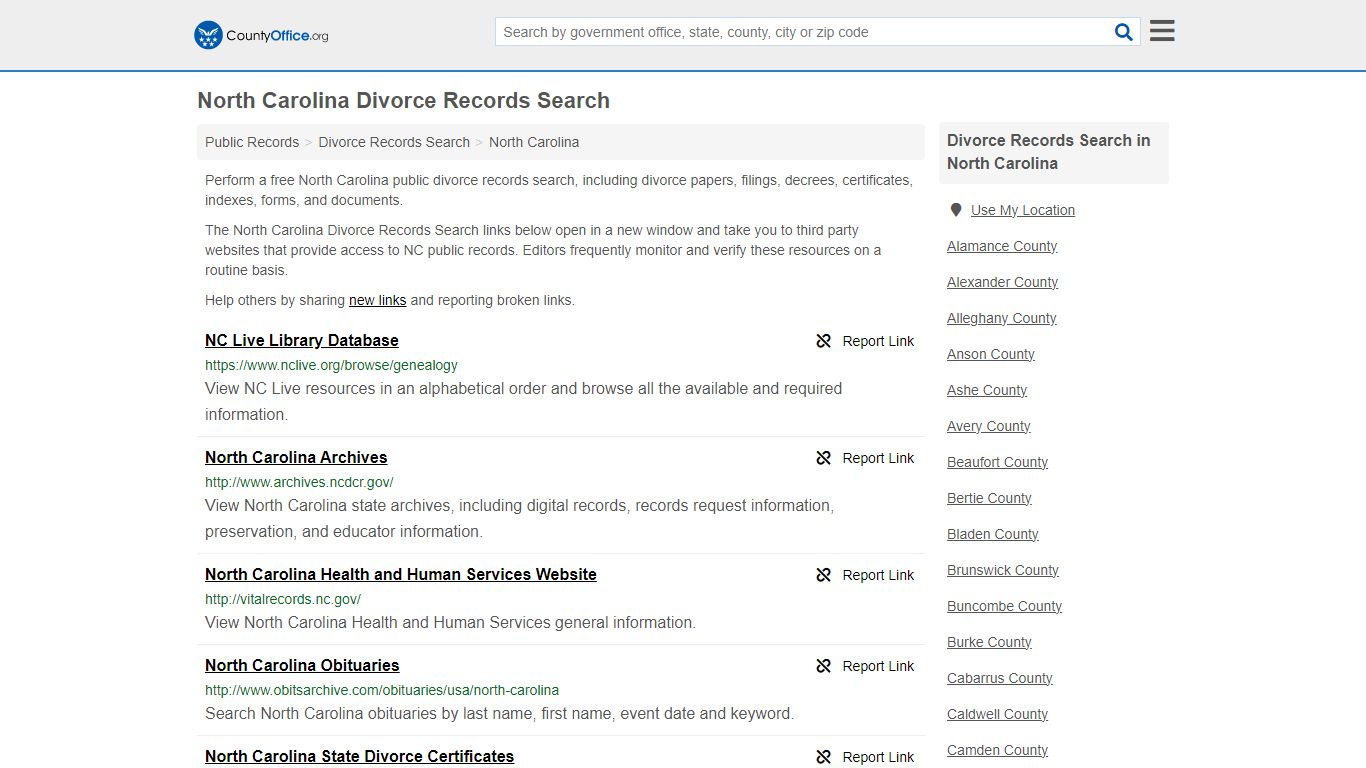Open North Carolina State Divorce Certificates

(x=359, y=756)
